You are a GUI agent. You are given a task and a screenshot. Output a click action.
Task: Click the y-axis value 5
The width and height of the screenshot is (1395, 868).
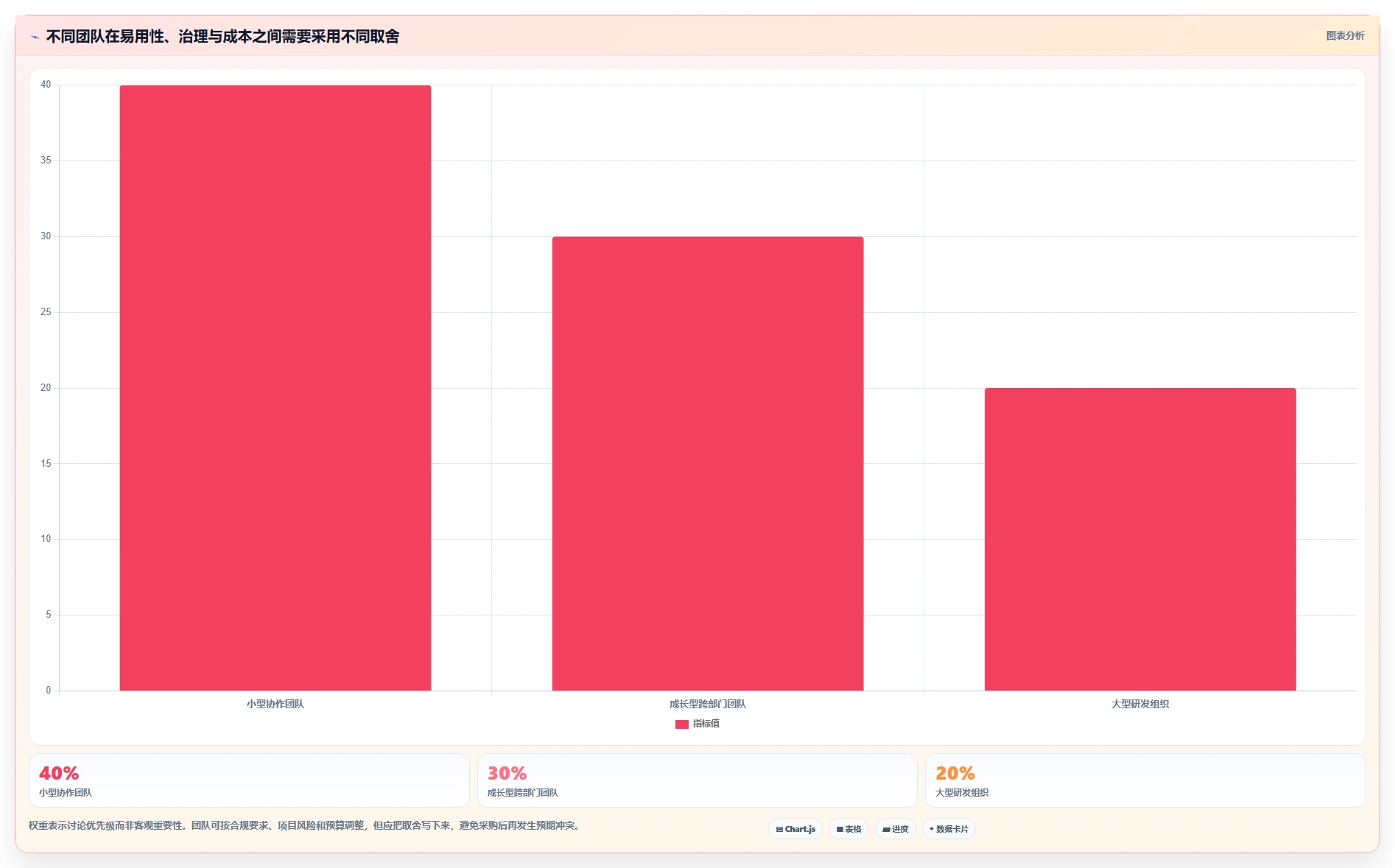(49, 615)
